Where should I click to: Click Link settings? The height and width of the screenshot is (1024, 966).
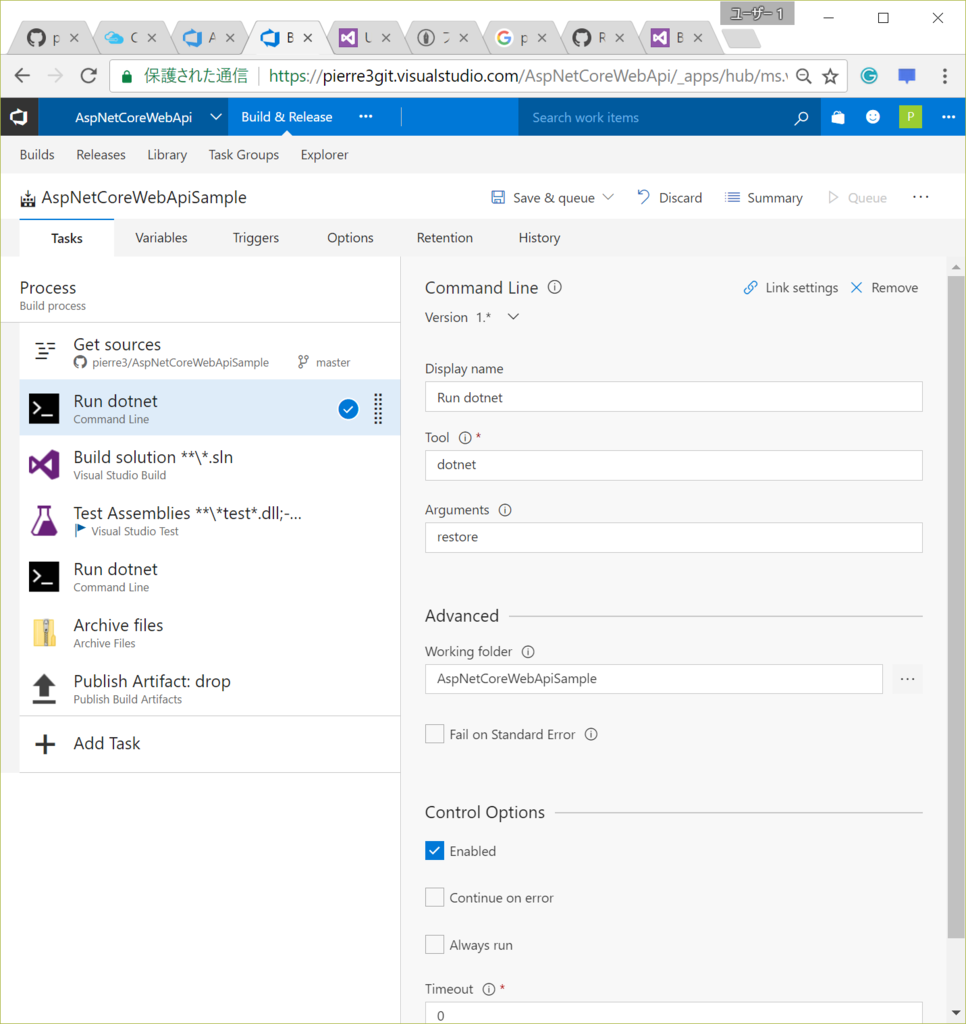tap(791, 287)
